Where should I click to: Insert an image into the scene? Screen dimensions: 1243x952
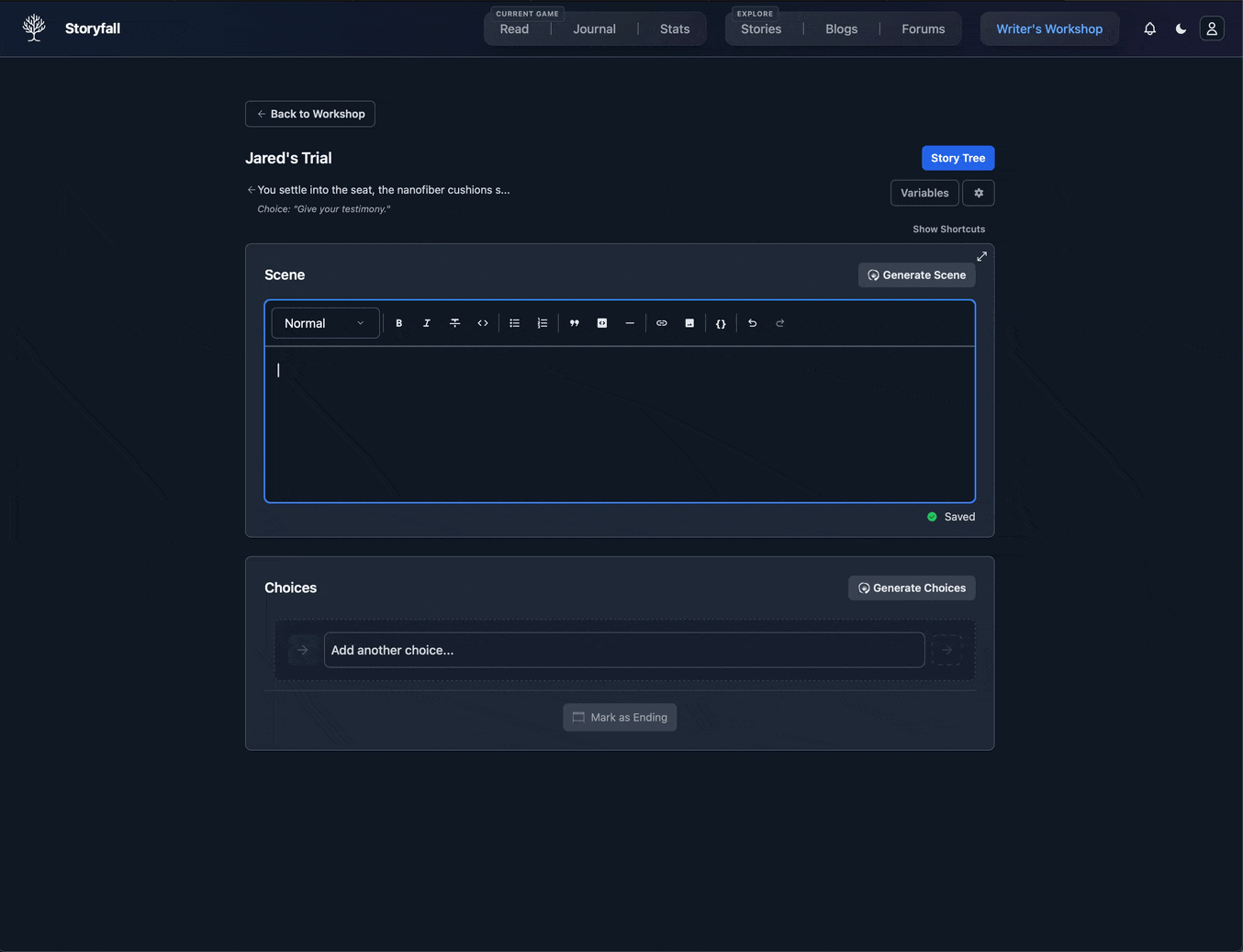689,323
